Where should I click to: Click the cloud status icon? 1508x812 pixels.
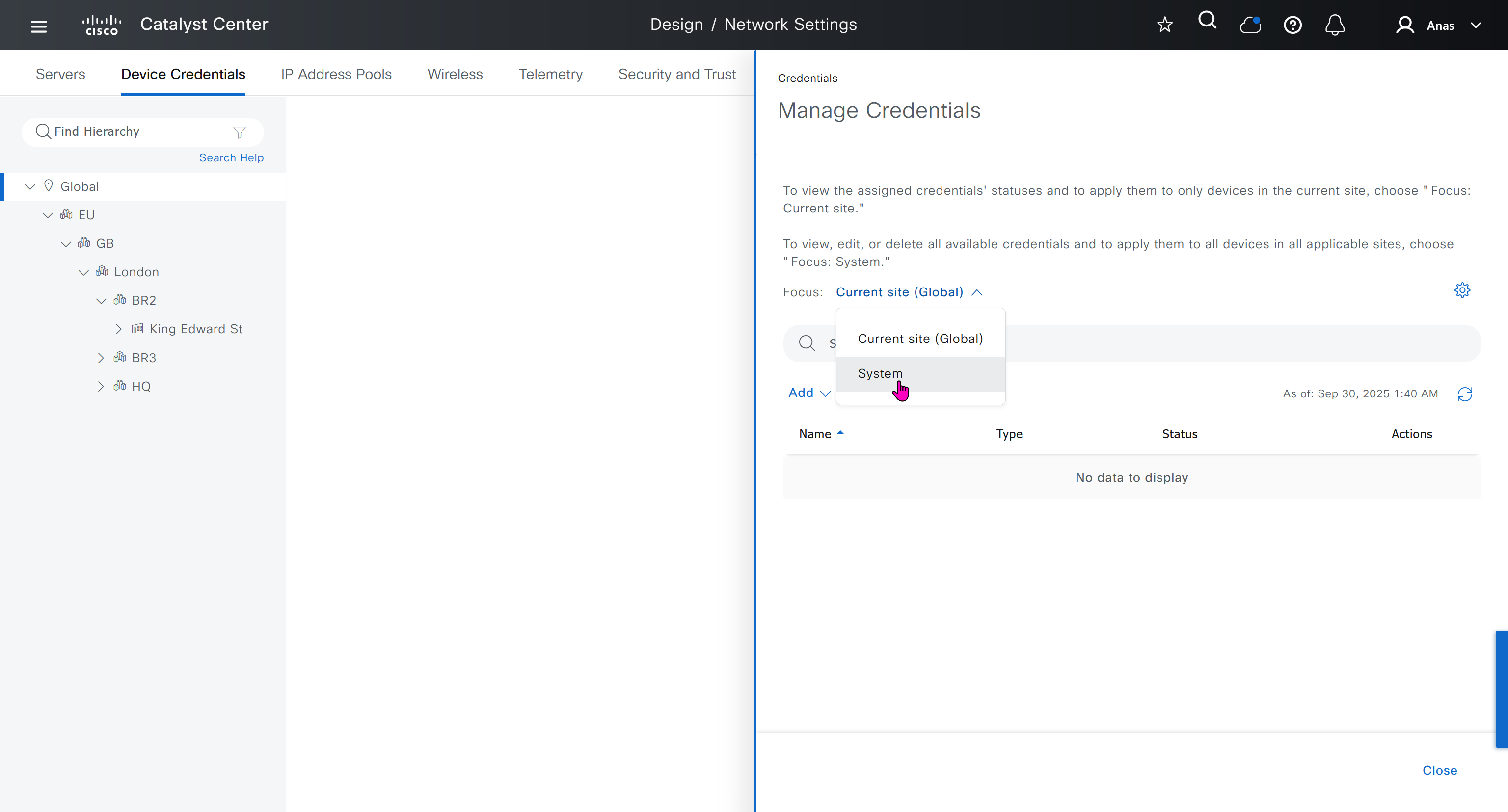[x=1250, y=25]
